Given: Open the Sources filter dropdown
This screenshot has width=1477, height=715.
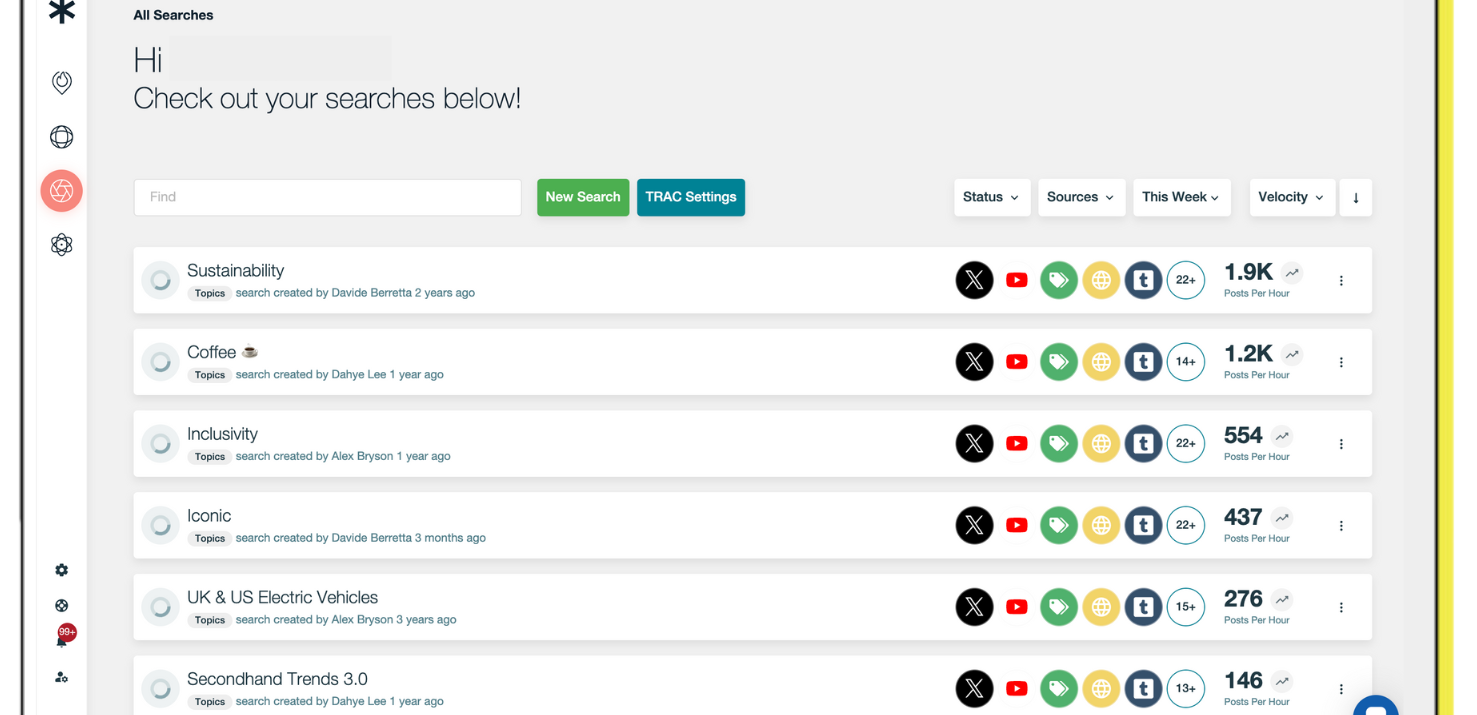Looking at the screenshot, I should click(1080, 197).
